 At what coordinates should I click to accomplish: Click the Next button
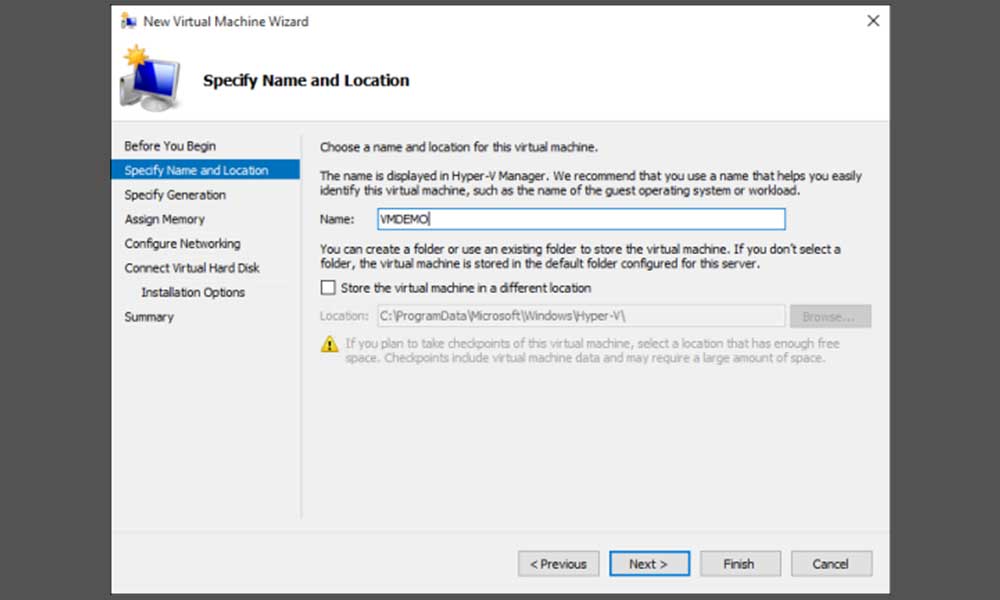(649, 563)
